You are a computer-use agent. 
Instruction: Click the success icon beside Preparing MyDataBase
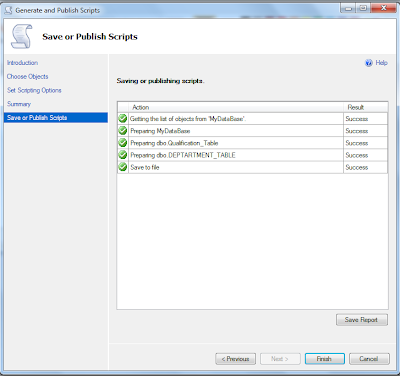click(x=123, y=131)
